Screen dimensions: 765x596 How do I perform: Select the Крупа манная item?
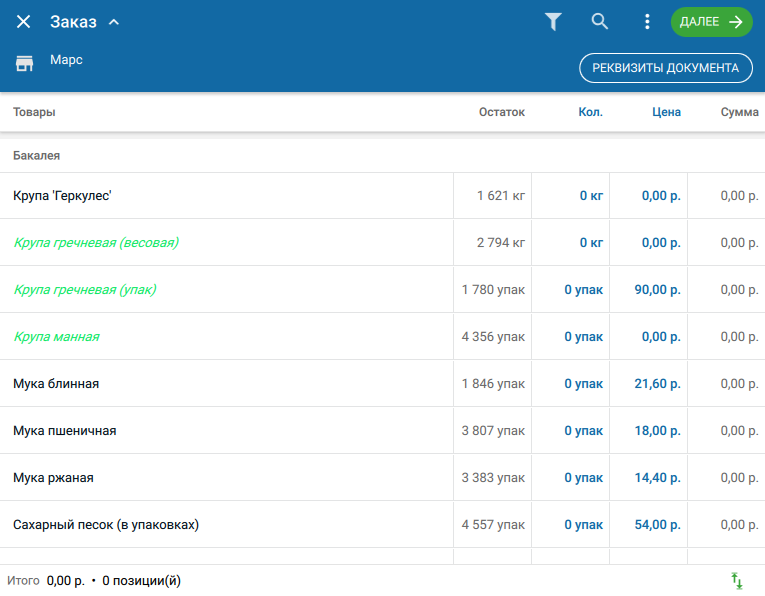[x=56, y=337]
